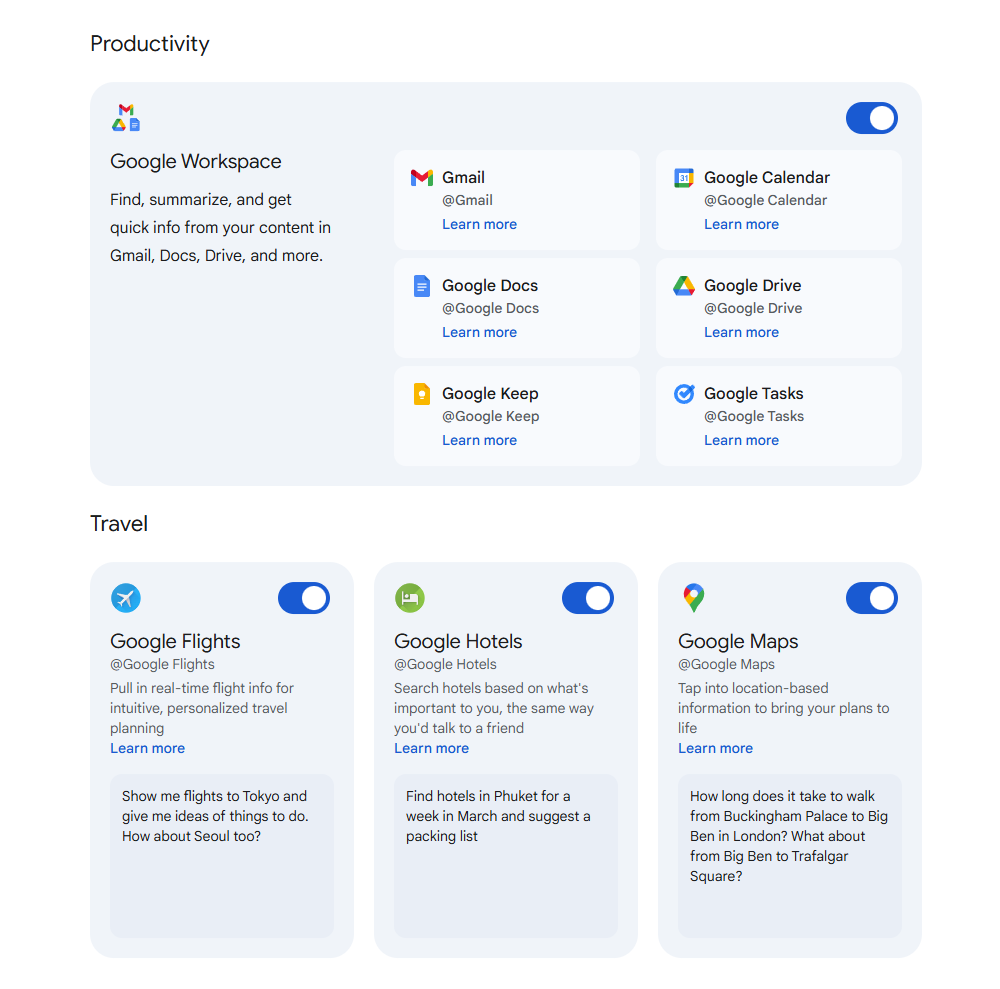Screen dimensions: 1000x989
Task: Click the 'Pull in real-time flight info' description
Action: click(x=202, y=708)
